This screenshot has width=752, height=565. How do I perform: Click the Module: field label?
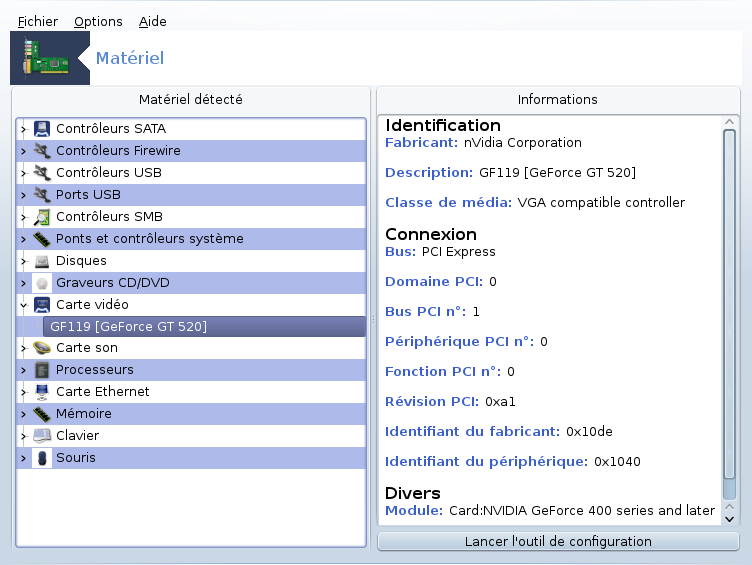click(414, 510)
